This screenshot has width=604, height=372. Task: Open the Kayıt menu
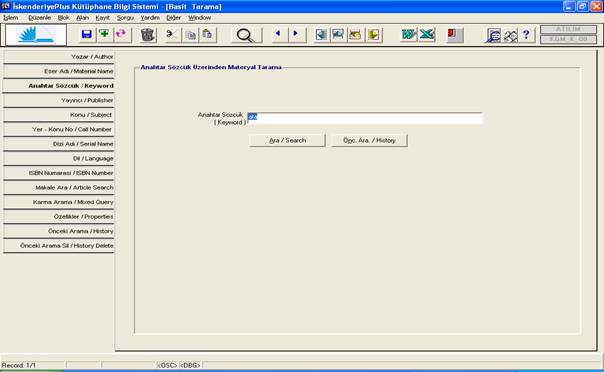tap(102, 18)
